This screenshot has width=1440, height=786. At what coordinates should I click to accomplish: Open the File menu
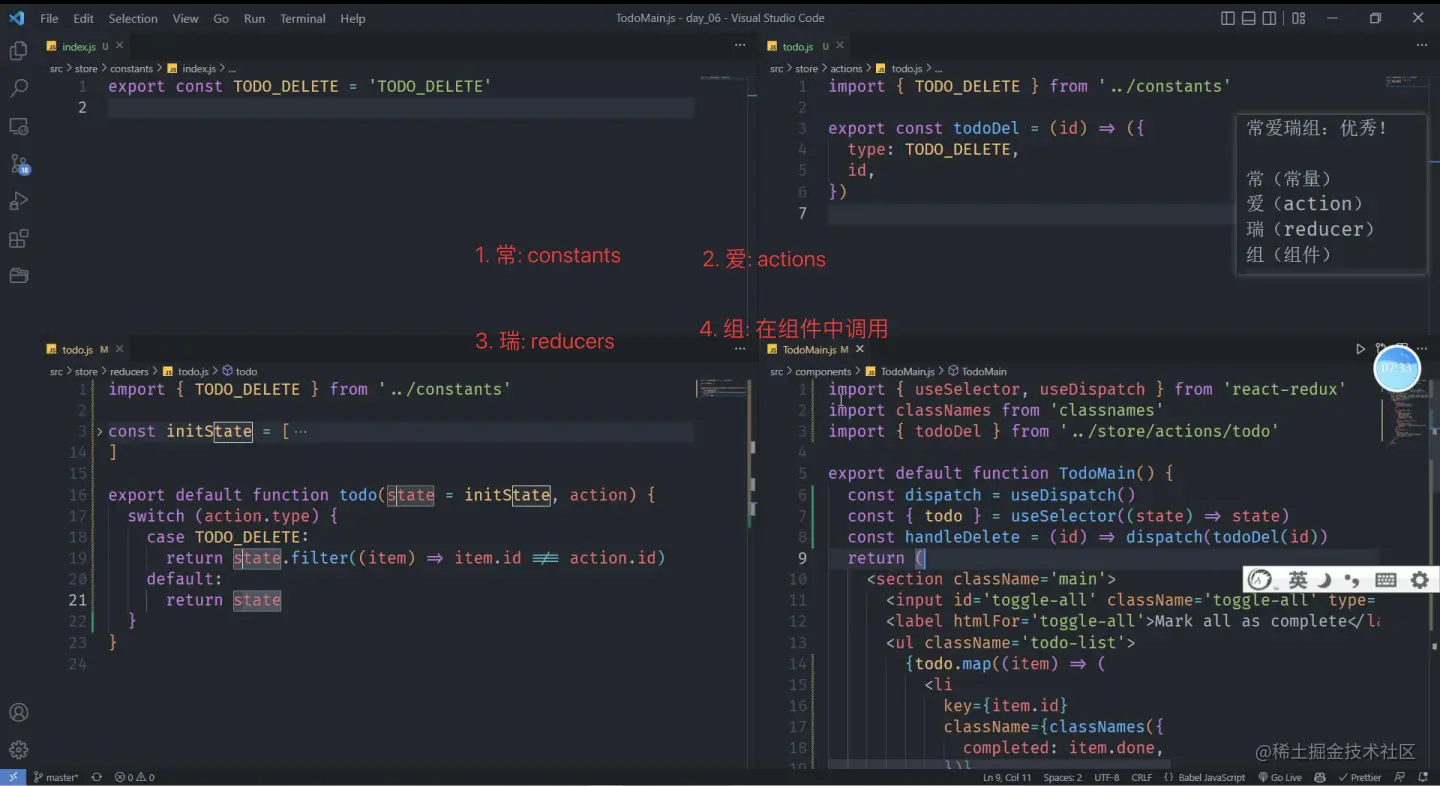(x=49, y=18)
